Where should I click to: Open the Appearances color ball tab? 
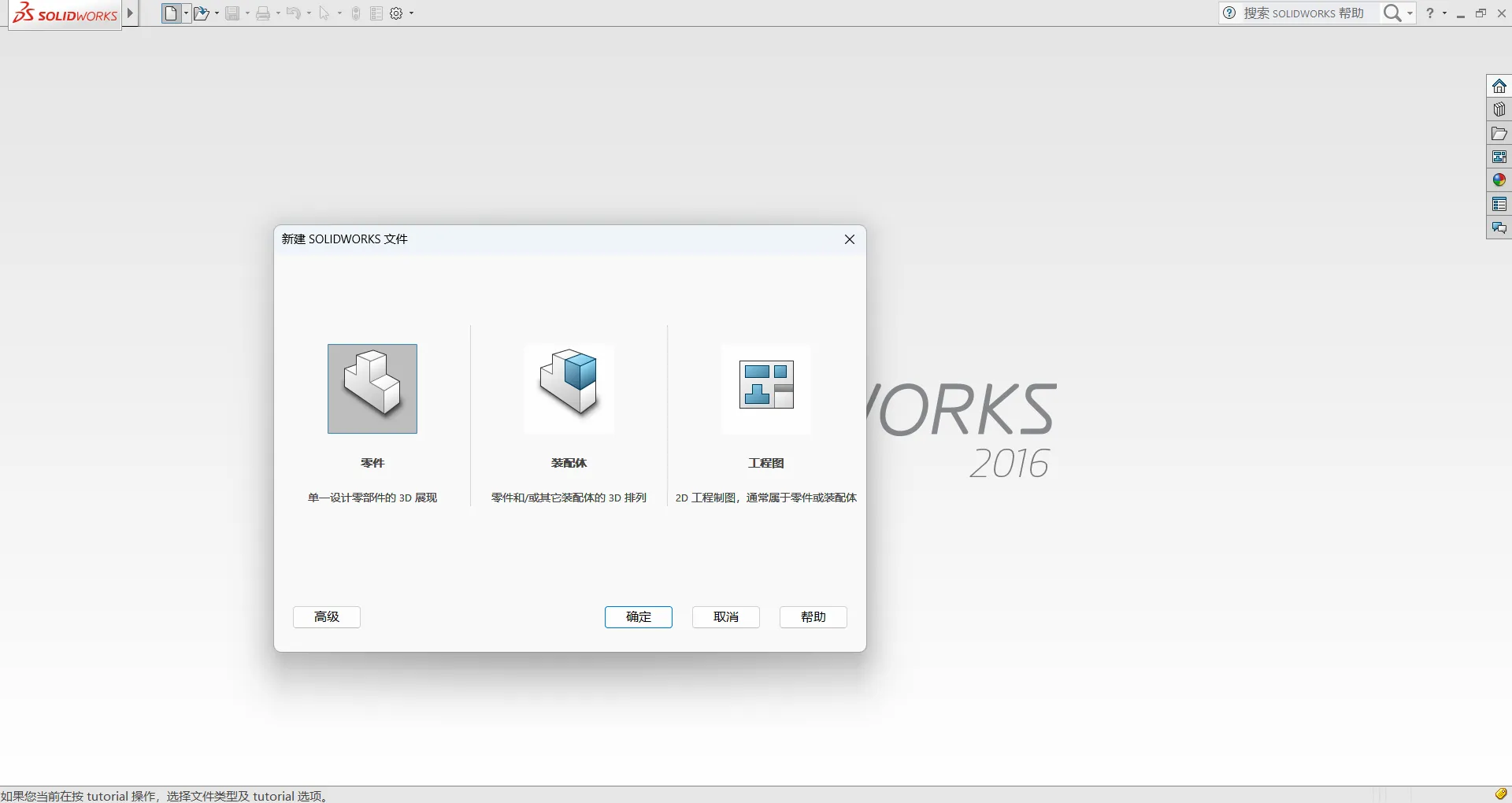coord(1499,180)
